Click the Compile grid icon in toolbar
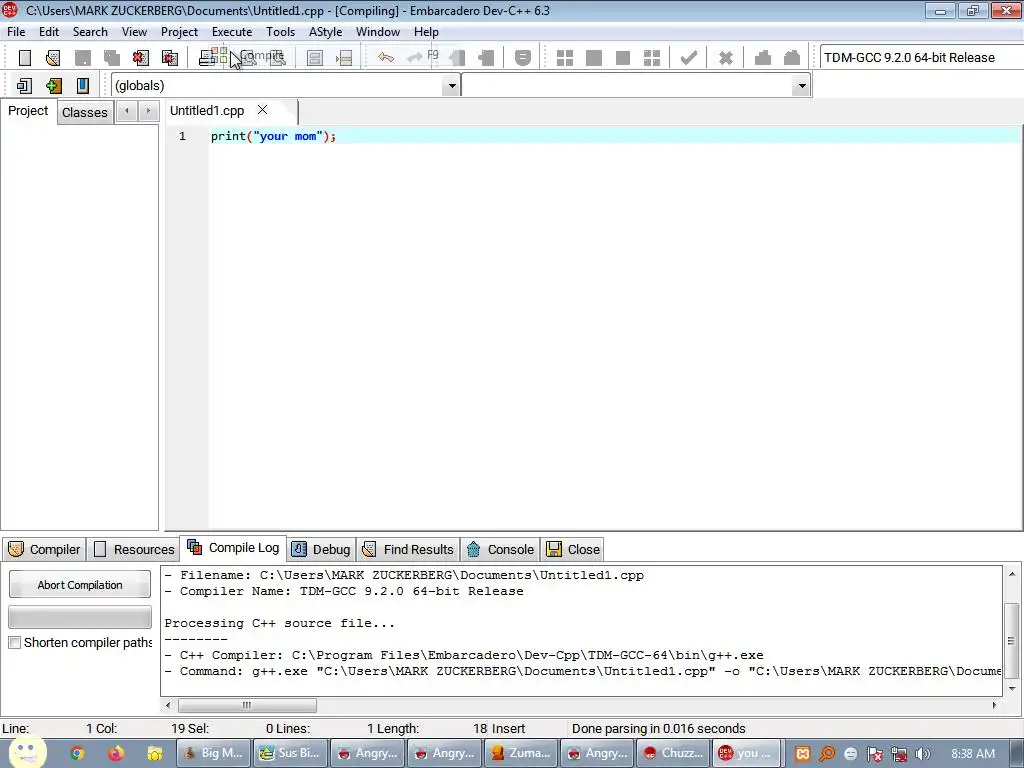Screen dimensions: 1024x768 (565, 58)
